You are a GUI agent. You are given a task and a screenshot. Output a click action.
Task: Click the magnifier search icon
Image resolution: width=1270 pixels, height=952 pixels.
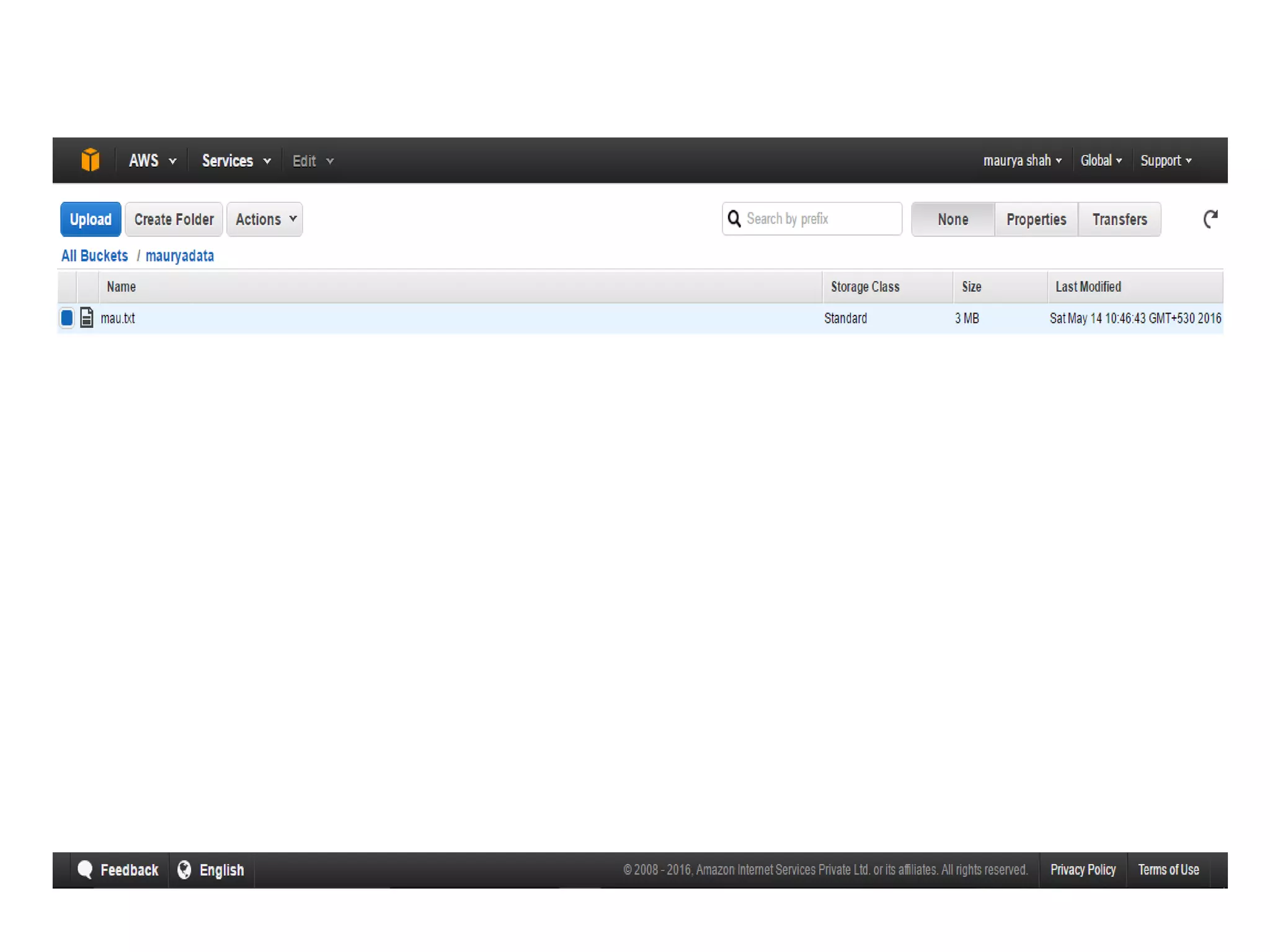[734, 219]
